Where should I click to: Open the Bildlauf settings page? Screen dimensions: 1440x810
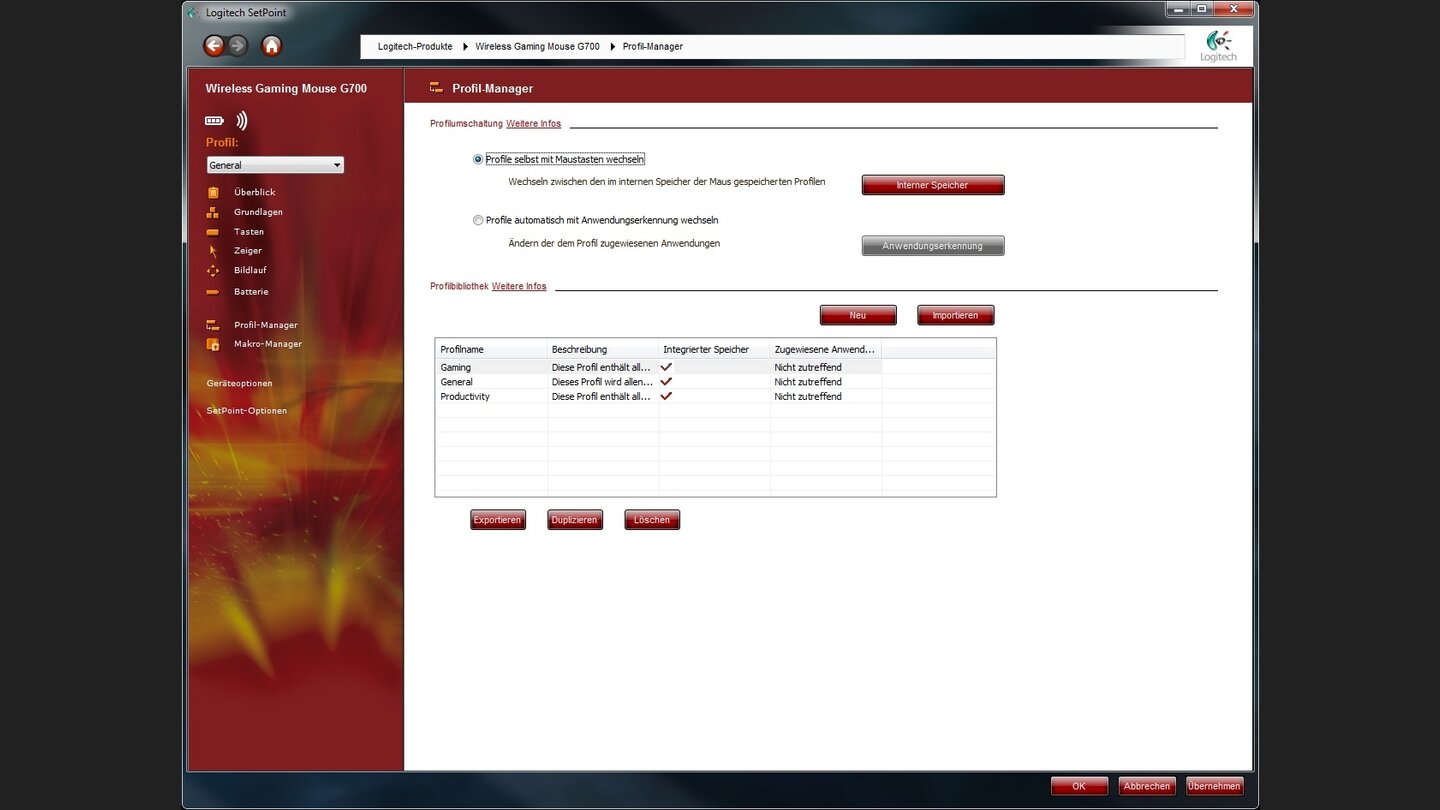pos(250,271)
